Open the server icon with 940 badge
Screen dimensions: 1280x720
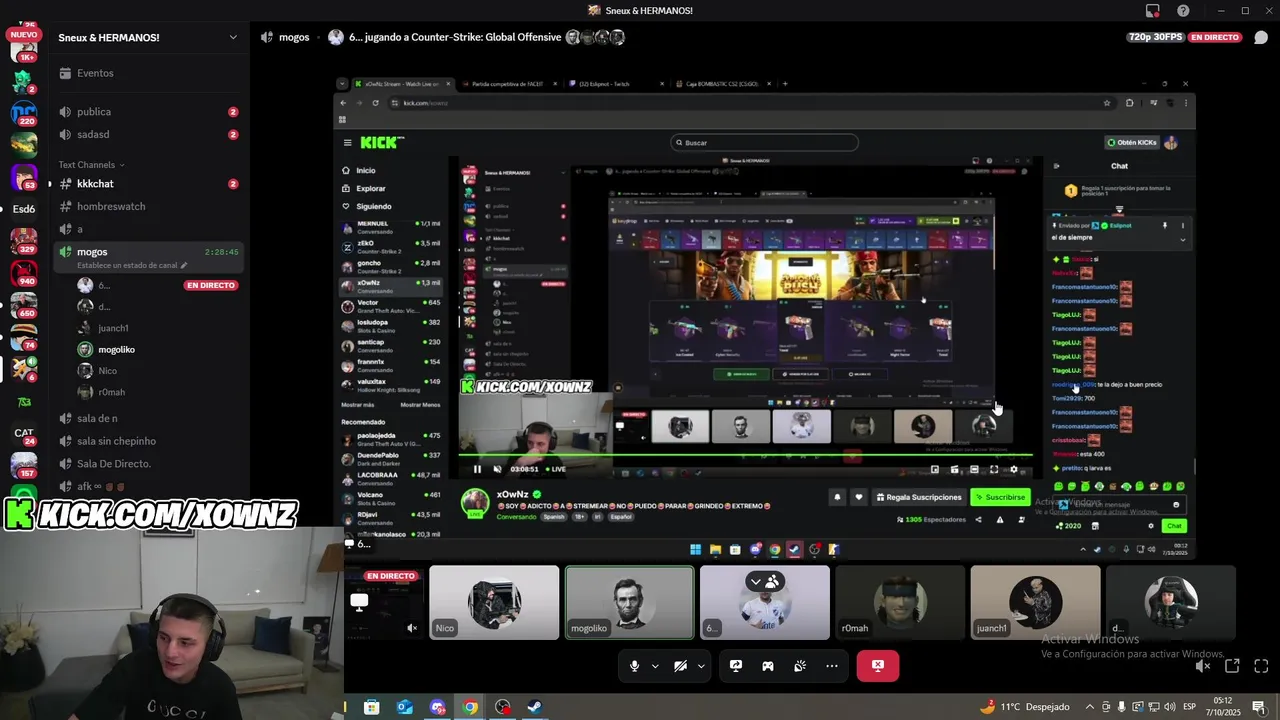tap(24, 272)
